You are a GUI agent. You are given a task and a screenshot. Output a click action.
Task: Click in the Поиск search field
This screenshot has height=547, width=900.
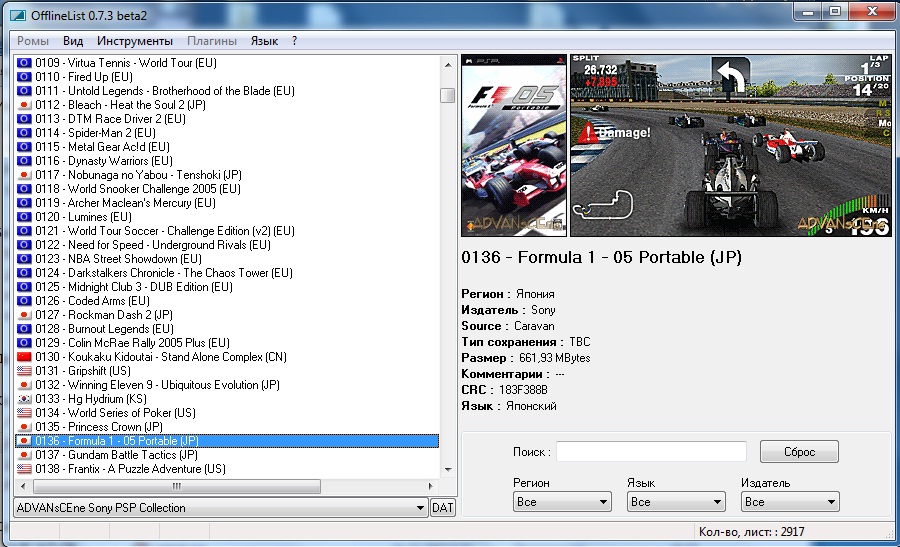pyautogui.click(x=651, y=452)
